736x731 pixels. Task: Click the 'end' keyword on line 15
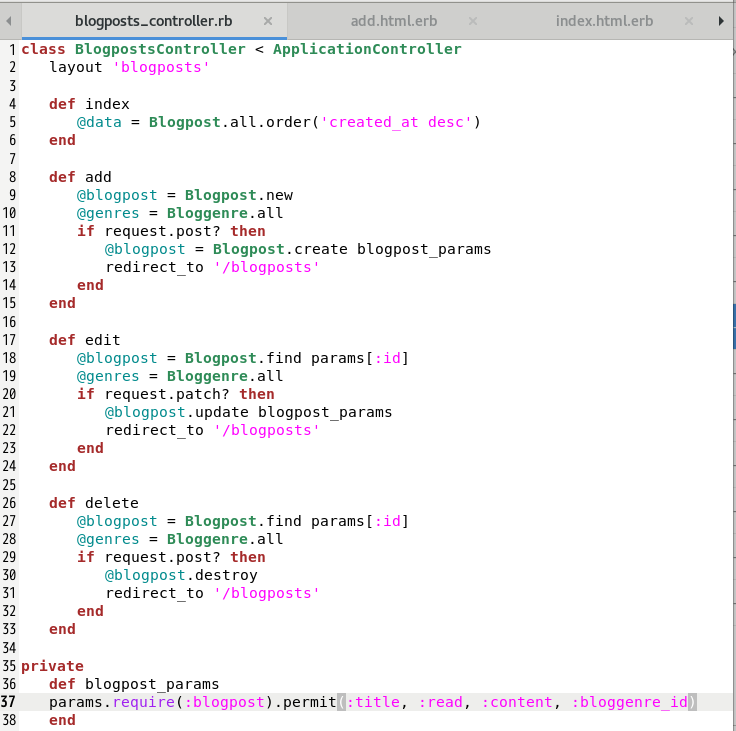pyautogui.click(x=62, y=303)
